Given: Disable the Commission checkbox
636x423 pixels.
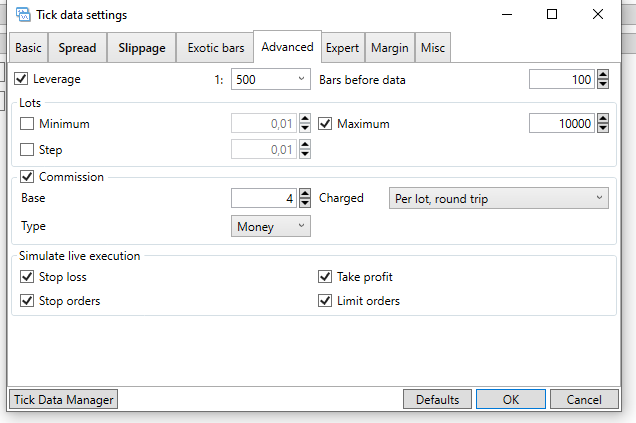Looking at the screenshot, I should coord(27,177).
